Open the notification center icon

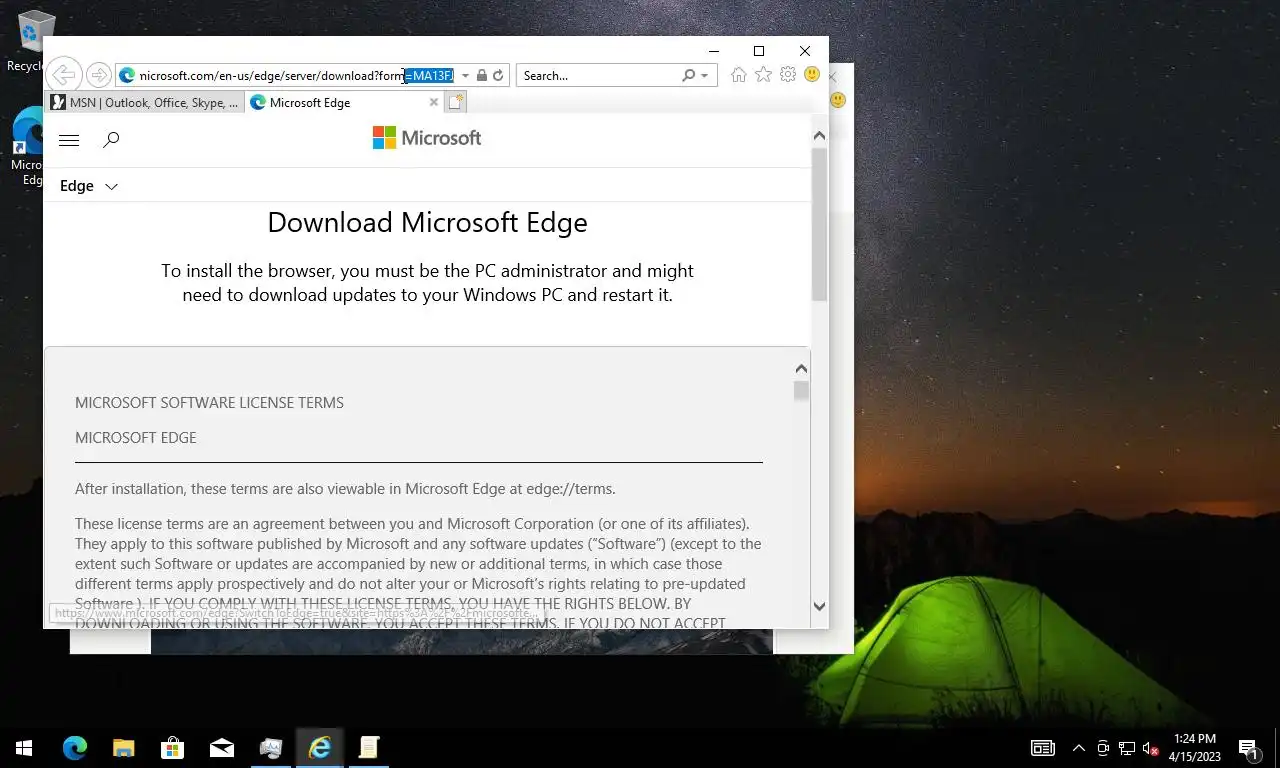tap(1249, 748)
